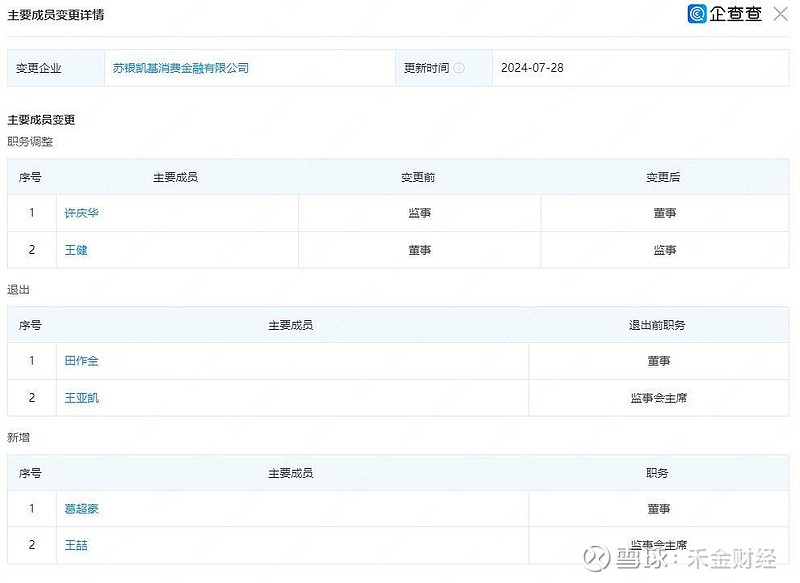Open member profile 田作全
This screenshot has height=583, width=800.
82,361
